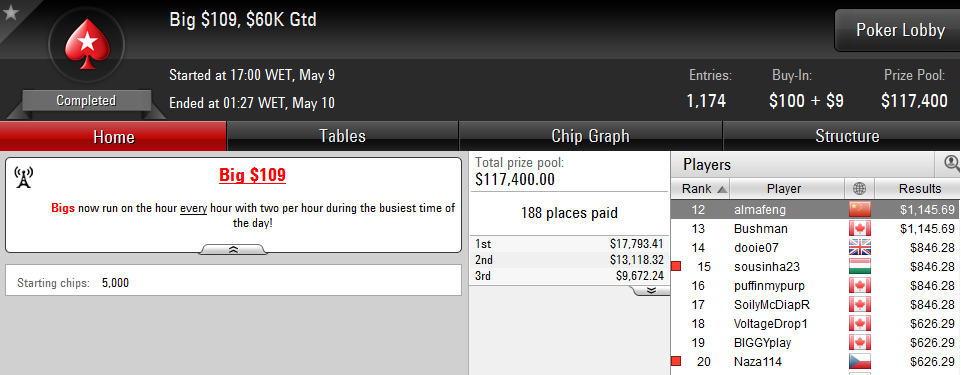Screen dimensions: 961x375
Task: Click the UK flag next to dooie07
Action: coord(859,248)
